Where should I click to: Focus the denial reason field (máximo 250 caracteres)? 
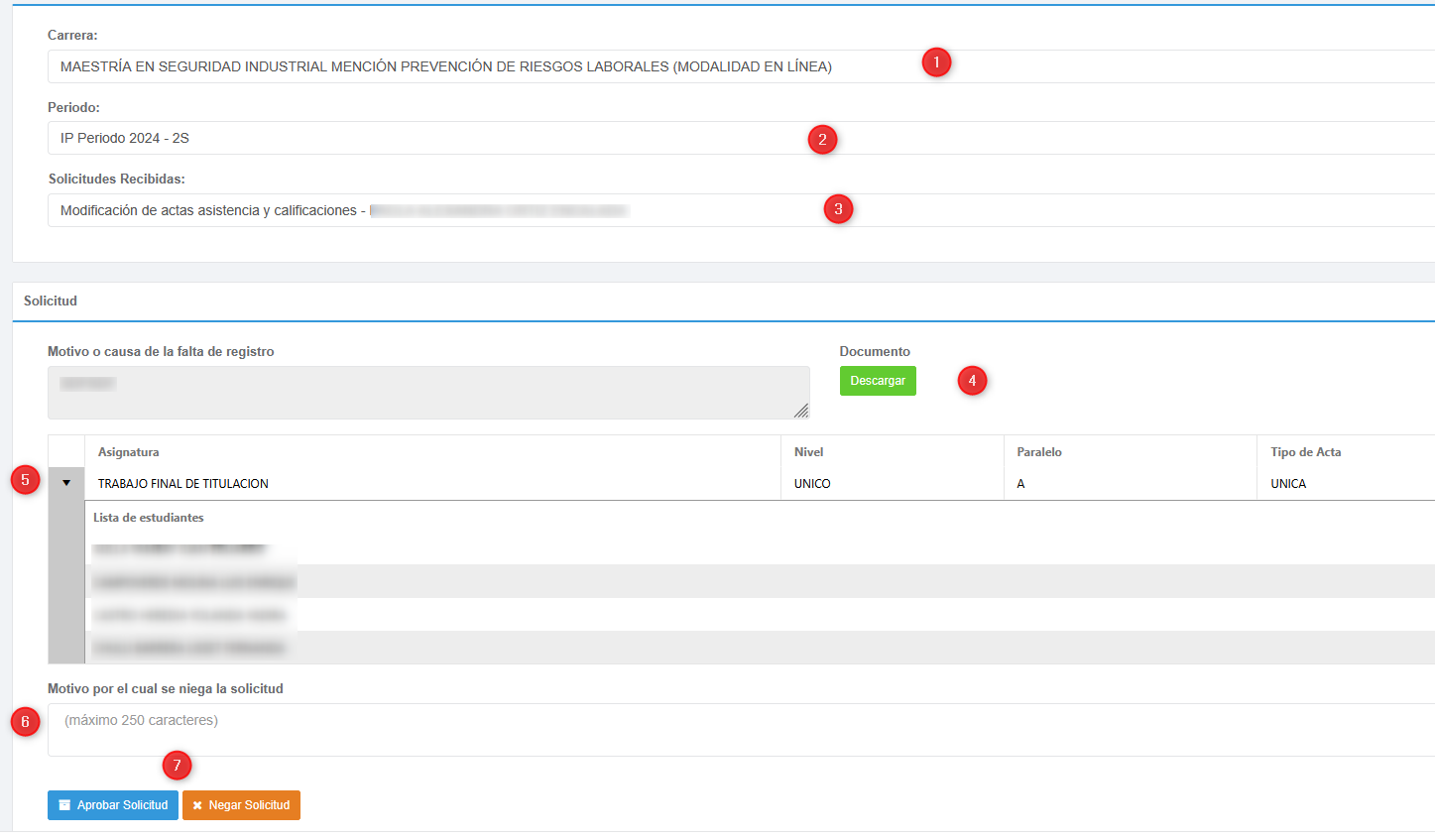[694, 730]
